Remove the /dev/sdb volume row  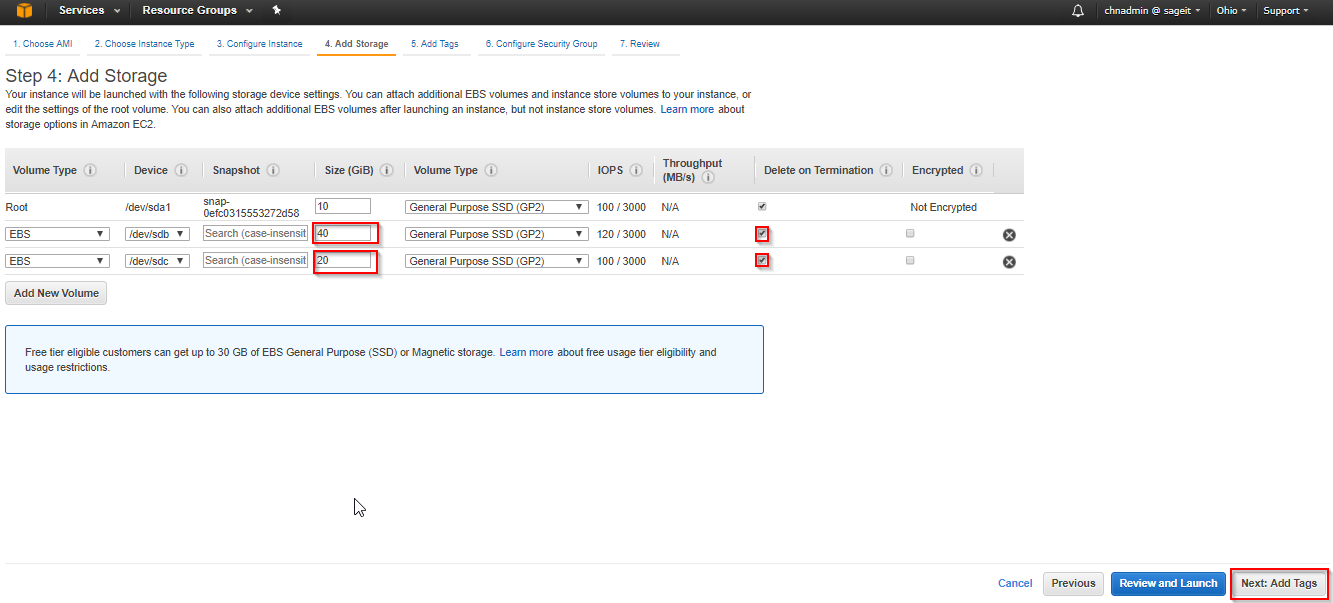[x=1009, y=235]
